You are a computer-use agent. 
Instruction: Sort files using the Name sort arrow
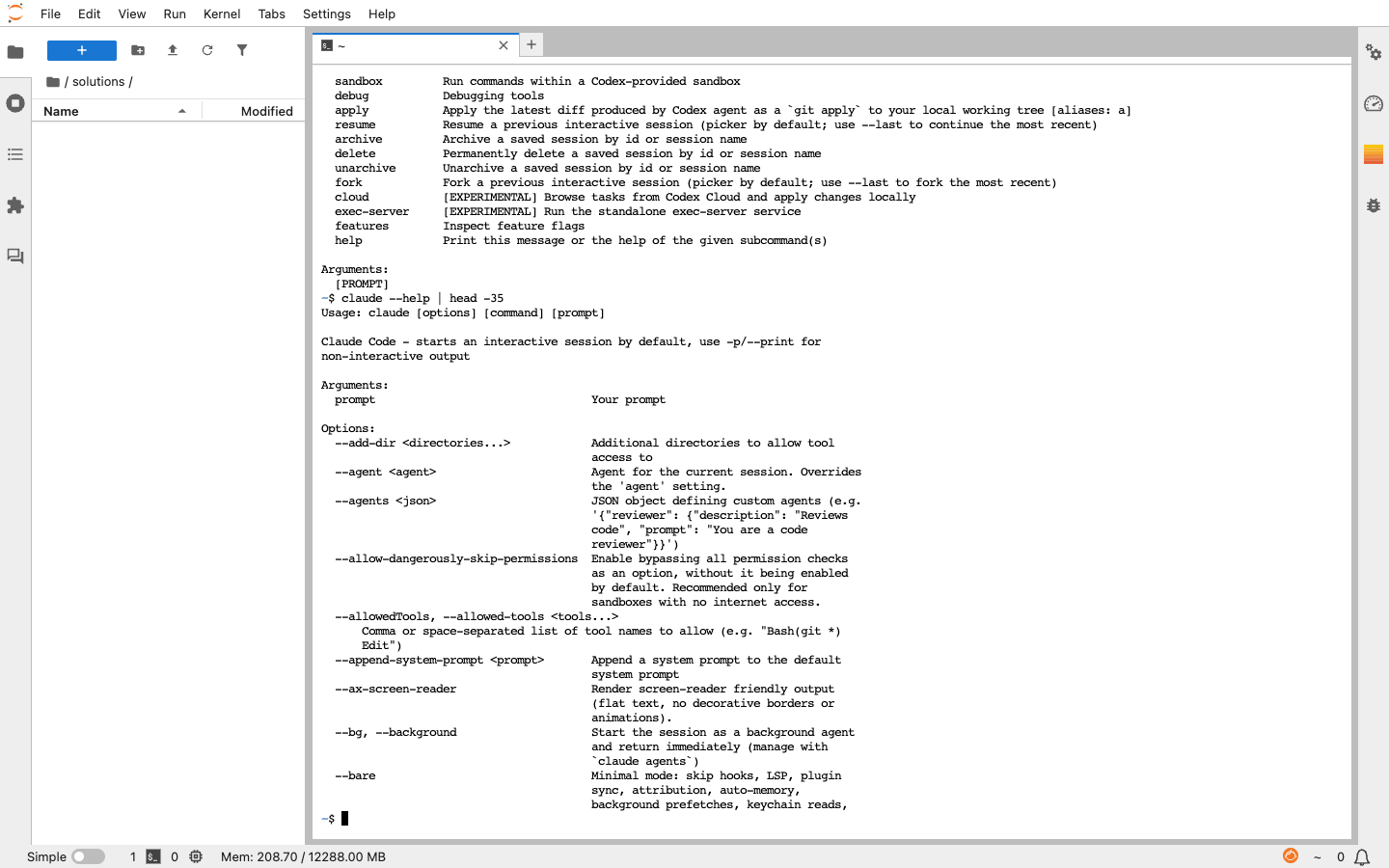181,112
